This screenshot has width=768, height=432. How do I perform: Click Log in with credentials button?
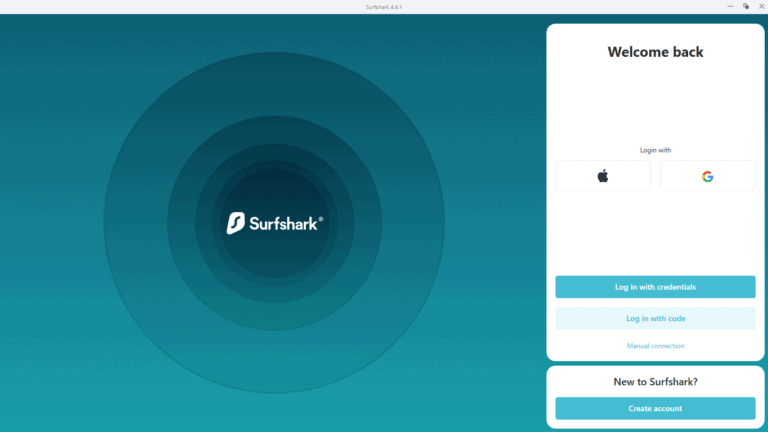pyautogui.click(x=655, y=287)
